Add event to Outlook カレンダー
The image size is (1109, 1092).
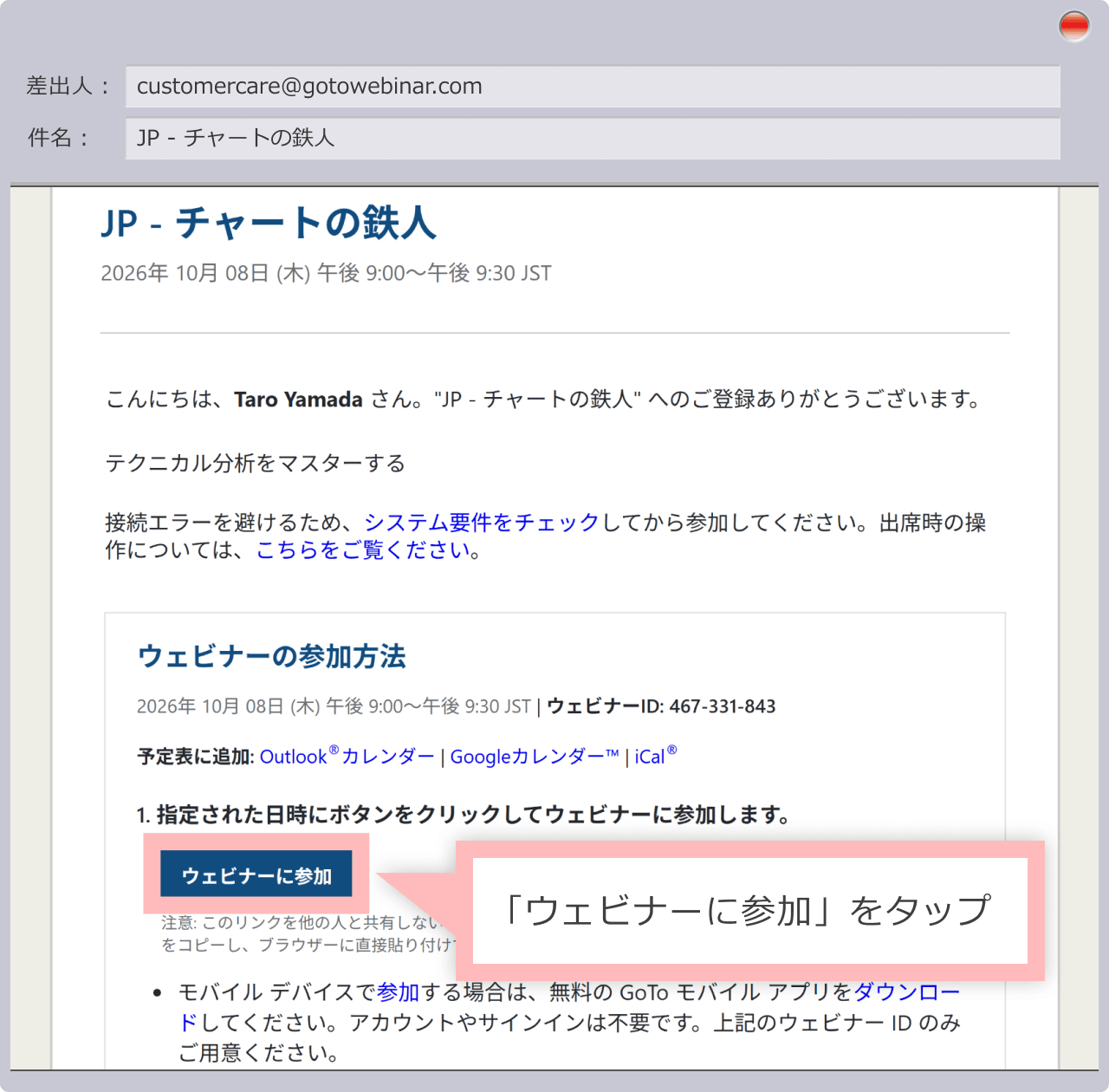pos(347,756)
